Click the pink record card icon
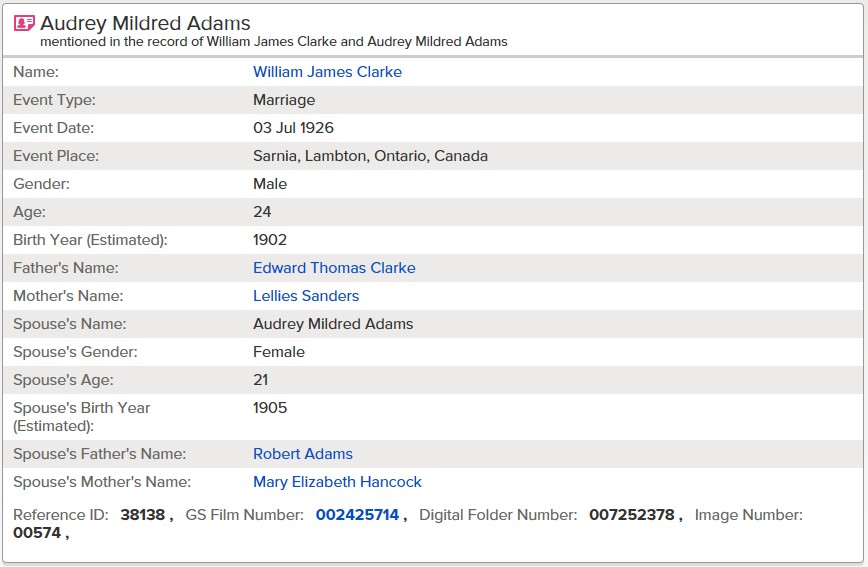868x567 pixels. (24, 23)
